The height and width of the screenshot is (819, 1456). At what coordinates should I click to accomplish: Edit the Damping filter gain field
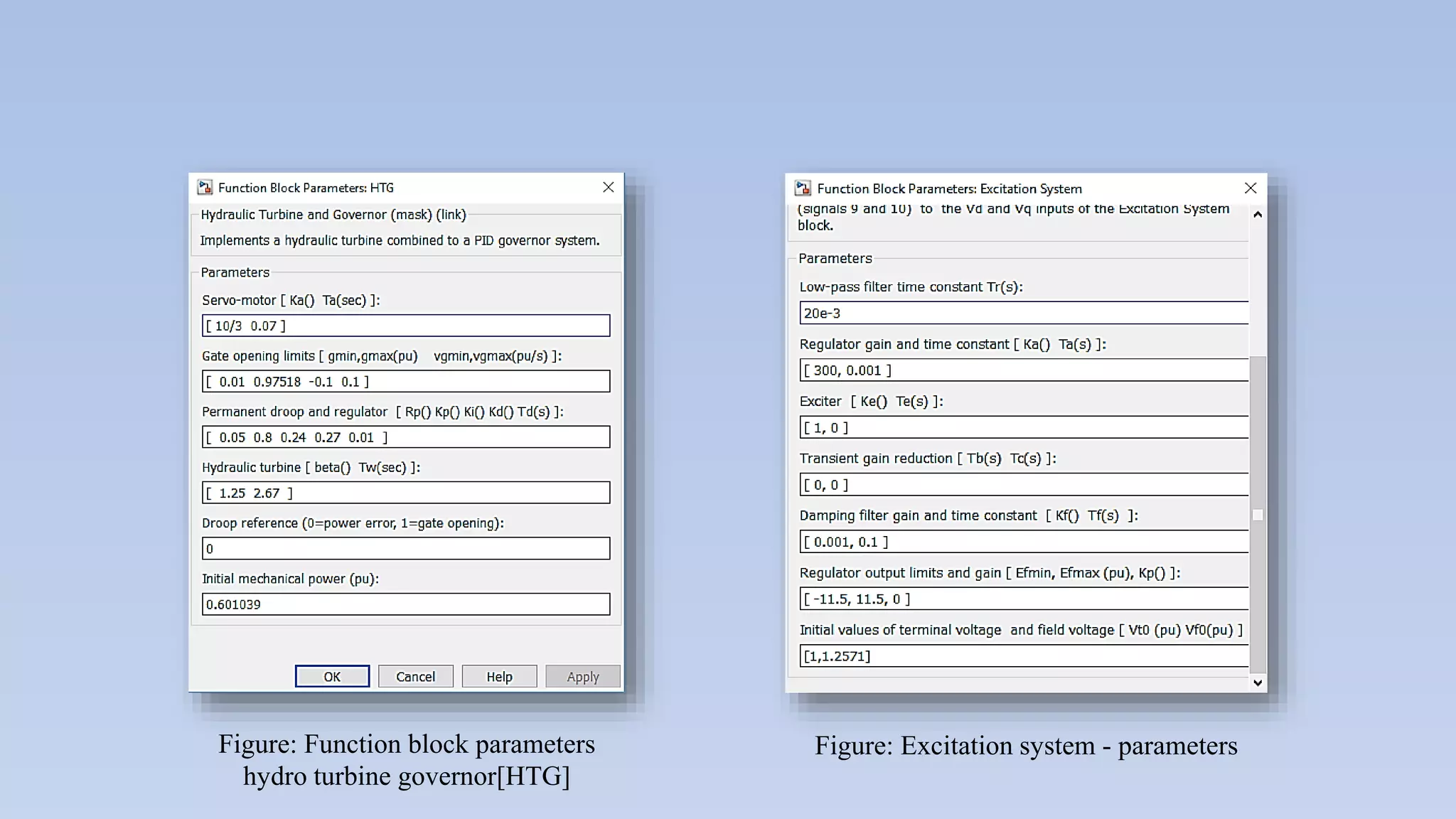point(1024,542)
